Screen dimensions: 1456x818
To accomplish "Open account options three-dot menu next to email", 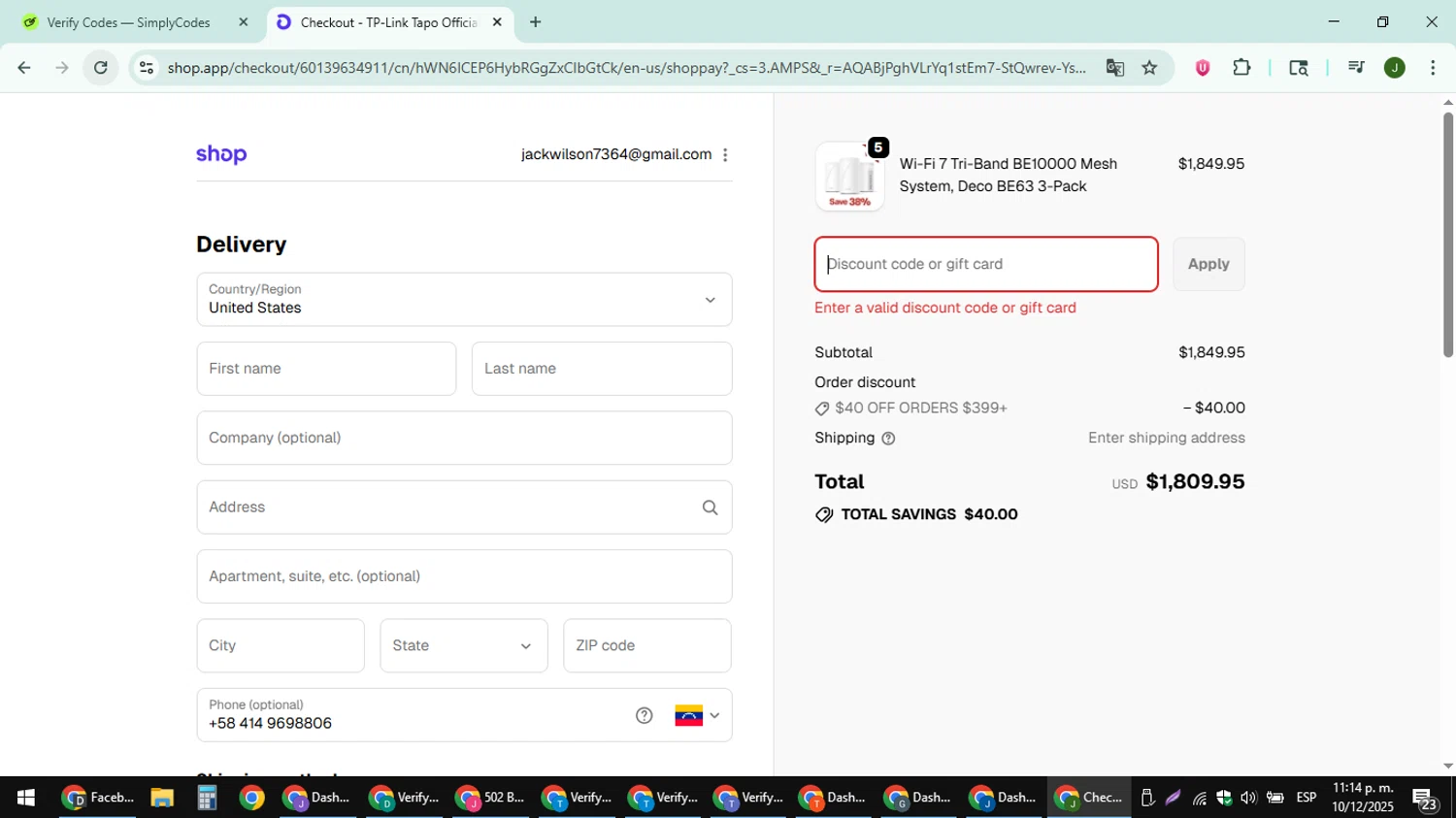I will (725, 155).
